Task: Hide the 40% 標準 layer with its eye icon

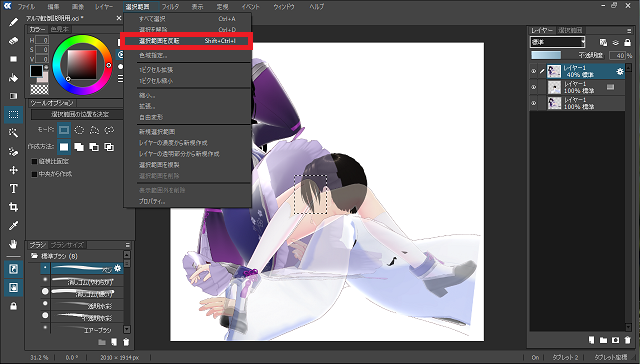Action: pos(533,71)
